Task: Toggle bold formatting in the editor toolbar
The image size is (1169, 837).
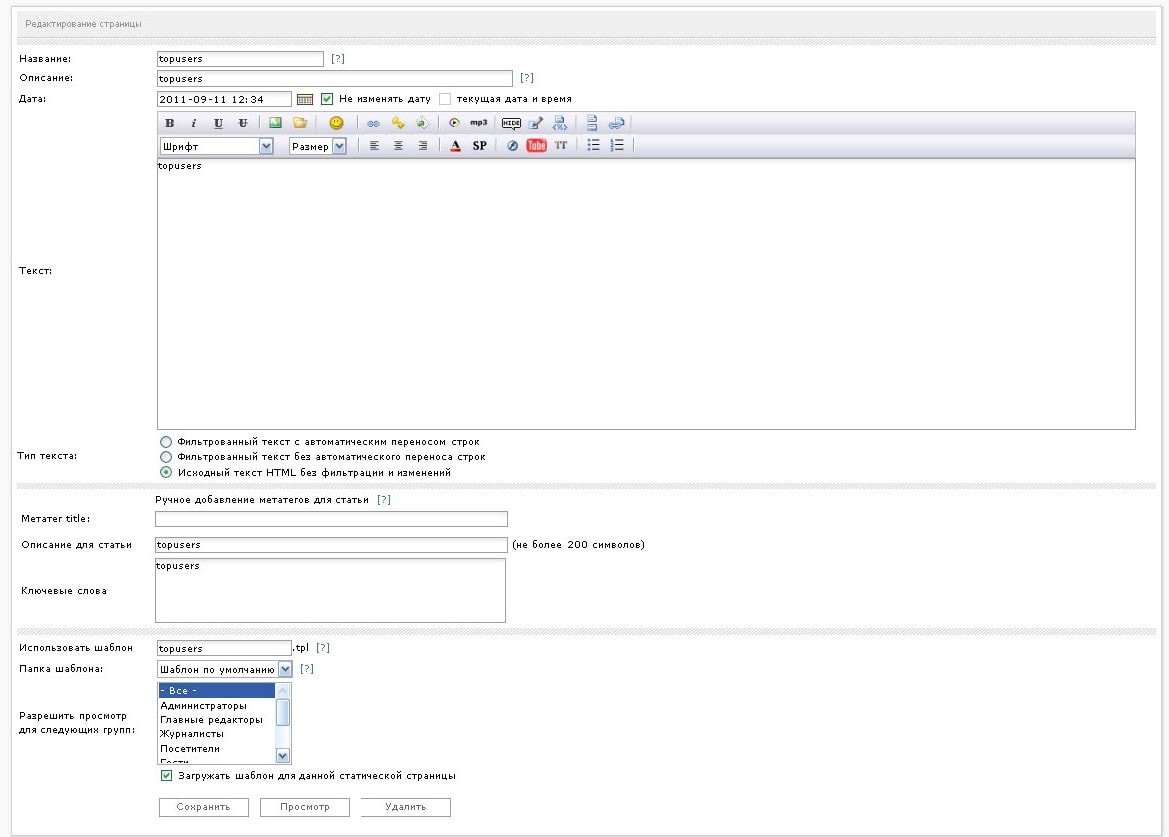Action: (169, 123)
